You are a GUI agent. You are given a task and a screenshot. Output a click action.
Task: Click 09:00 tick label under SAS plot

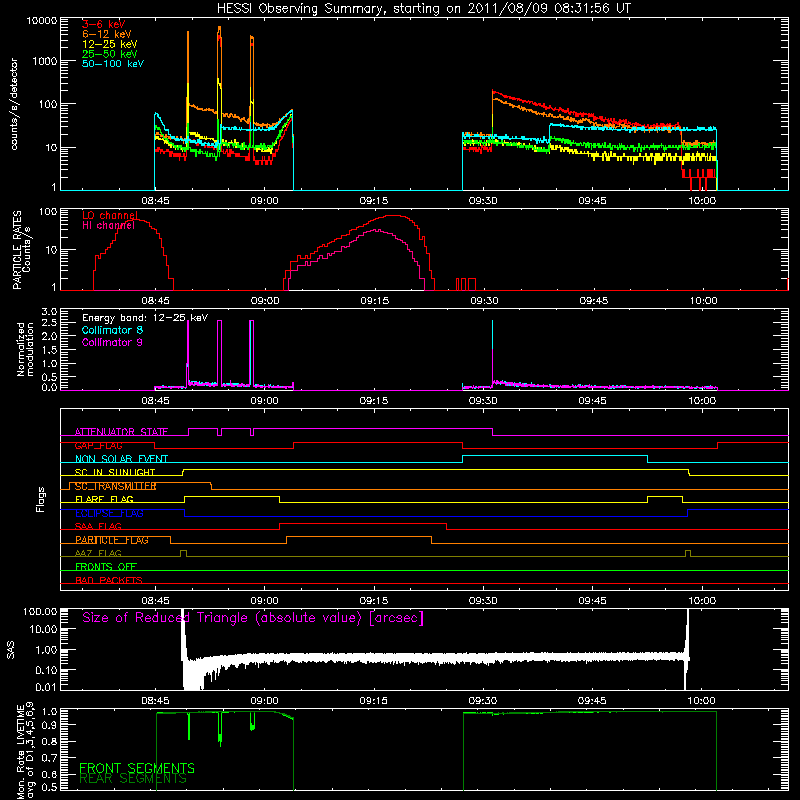264,701
